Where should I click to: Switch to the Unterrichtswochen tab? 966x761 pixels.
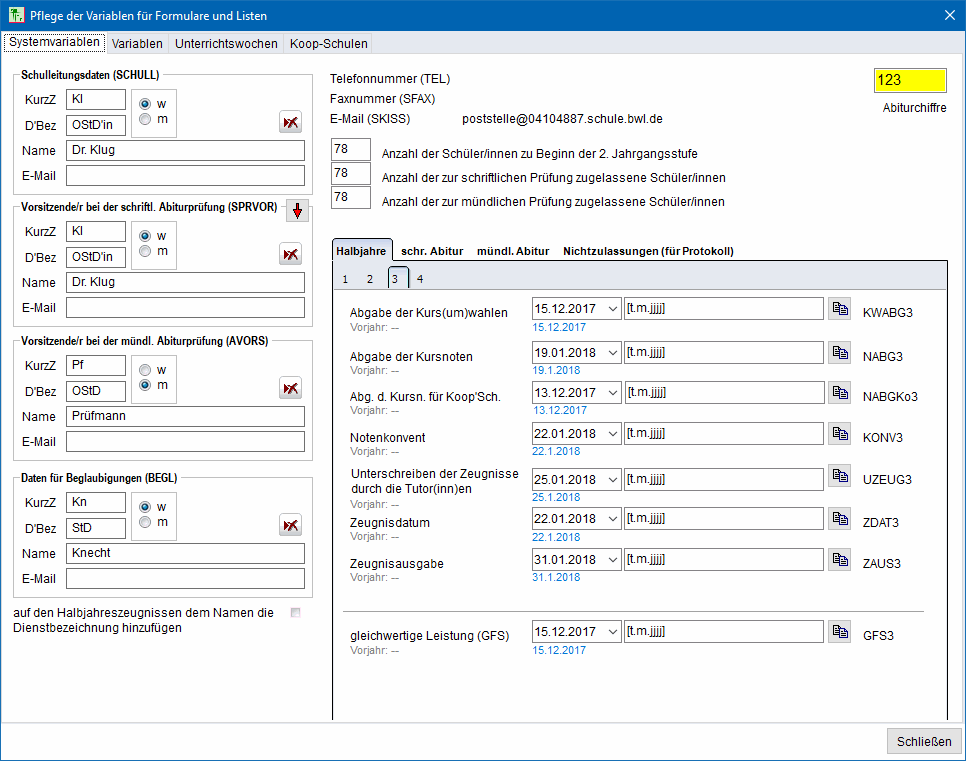pos(226,43)
